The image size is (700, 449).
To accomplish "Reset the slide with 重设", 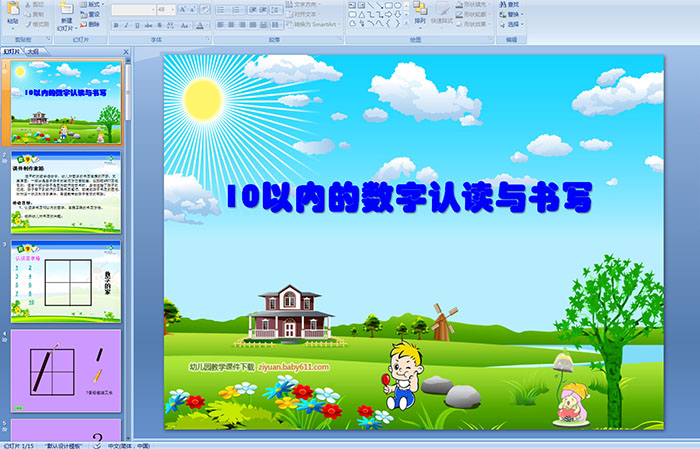I will pos(90,14).
